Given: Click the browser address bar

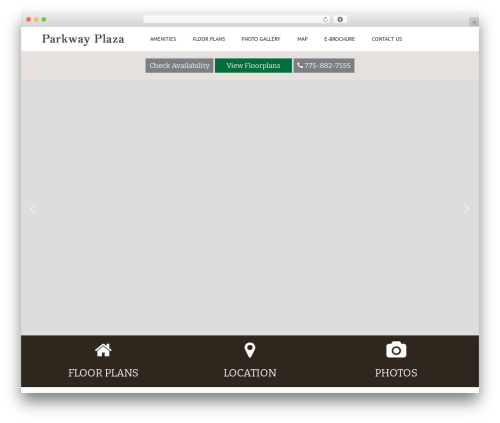Looking at the screenshot, I should pos(237,19).
